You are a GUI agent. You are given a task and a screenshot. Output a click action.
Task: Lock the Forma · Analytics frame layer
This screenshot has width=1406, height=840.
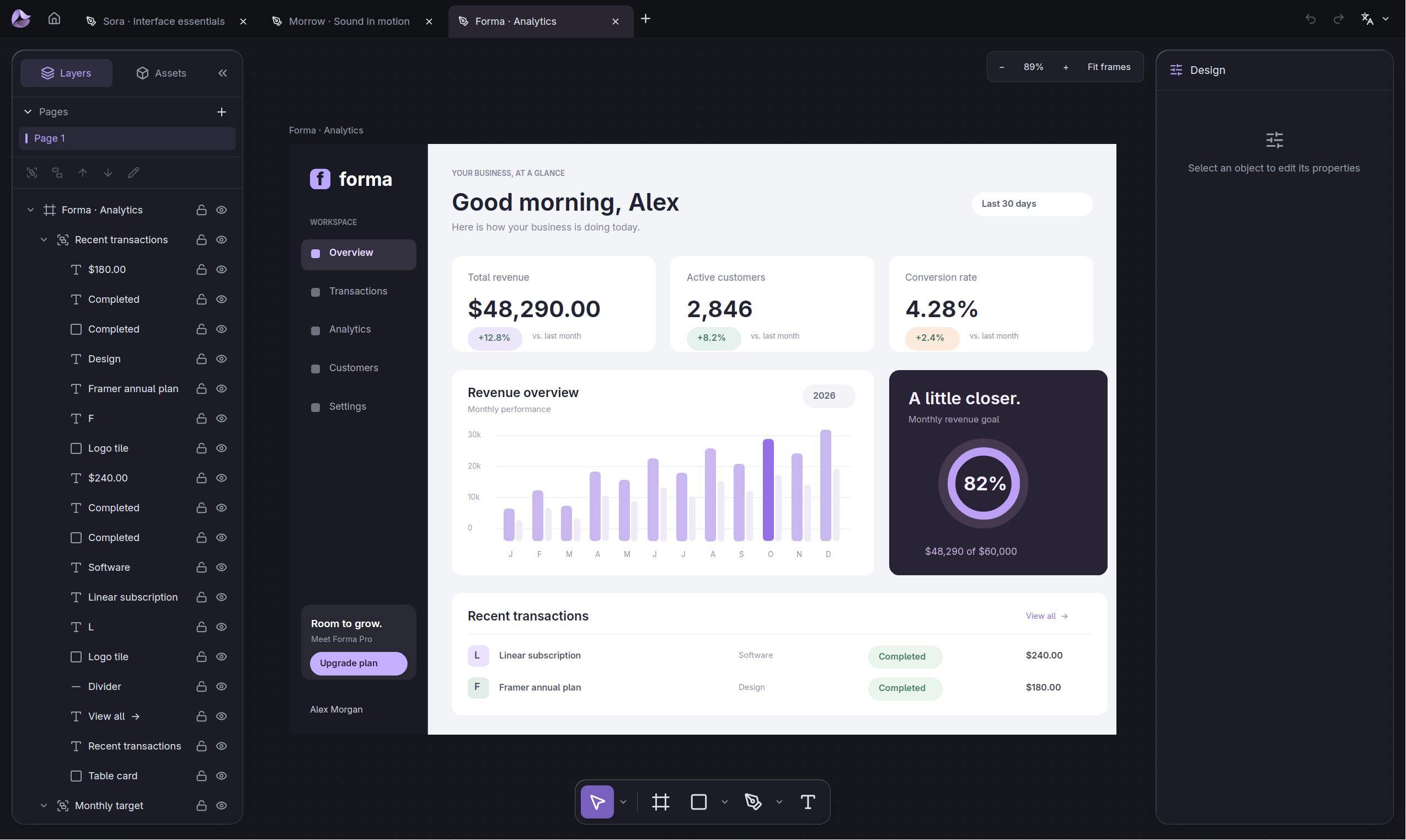[x=201, y=210]
